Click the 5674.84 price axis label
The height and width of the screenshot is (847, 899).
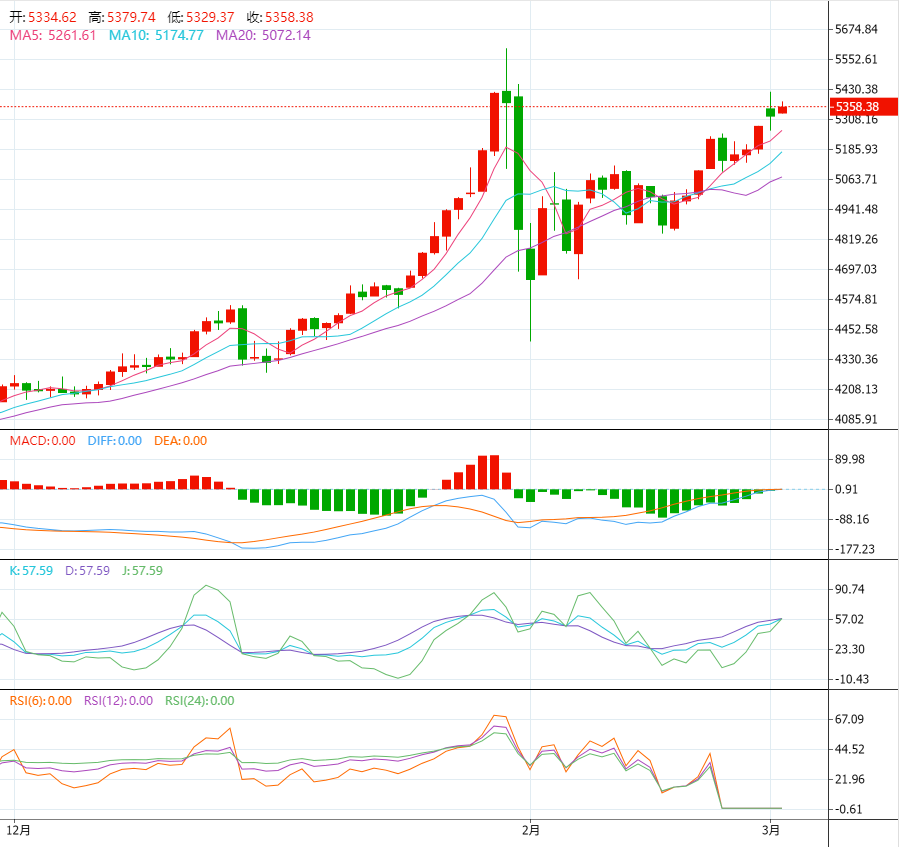[x=857, y=29]
